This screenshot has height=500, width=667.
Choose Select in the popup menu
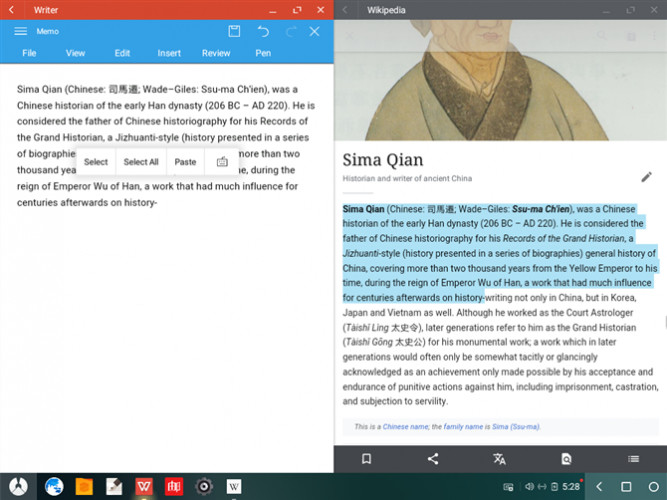(x=96, y=162)
